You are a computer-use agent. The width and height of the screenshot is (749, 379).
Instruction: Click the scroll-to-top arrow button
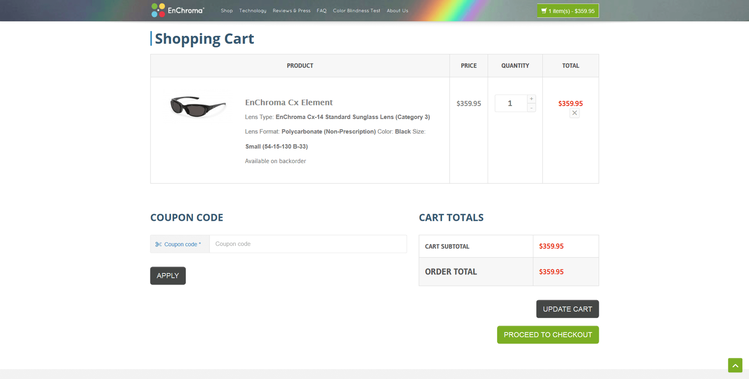tap(735, 365)
